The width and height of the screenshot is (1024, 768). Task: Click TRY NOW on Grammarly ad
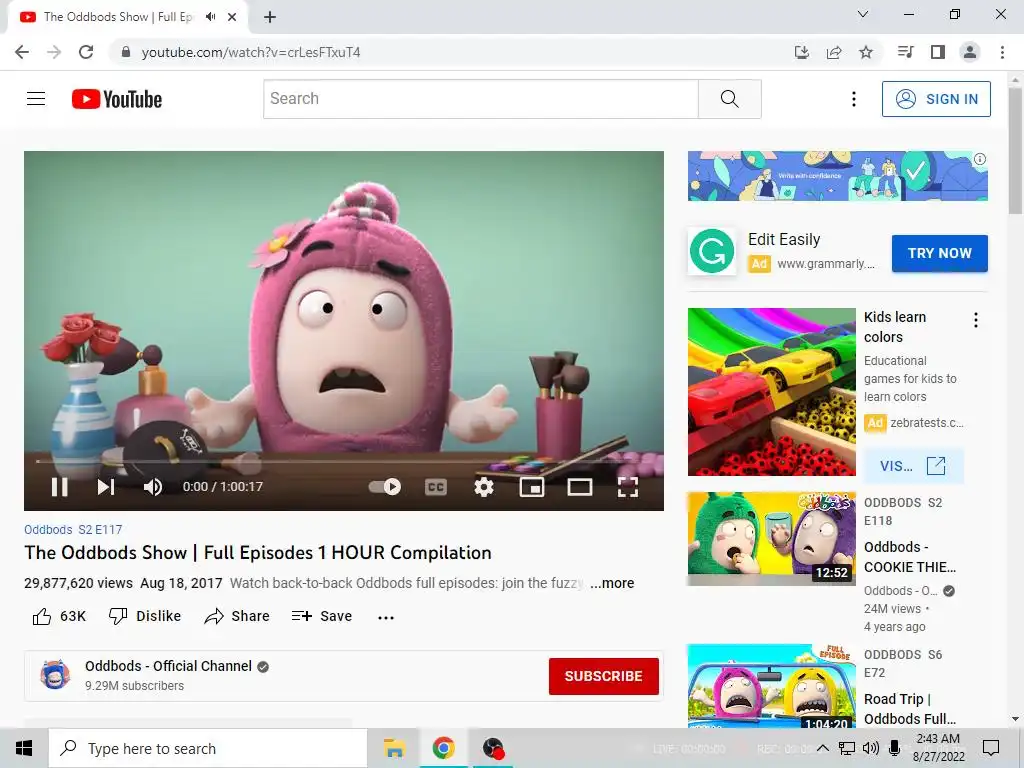click(x=939, y=253)
